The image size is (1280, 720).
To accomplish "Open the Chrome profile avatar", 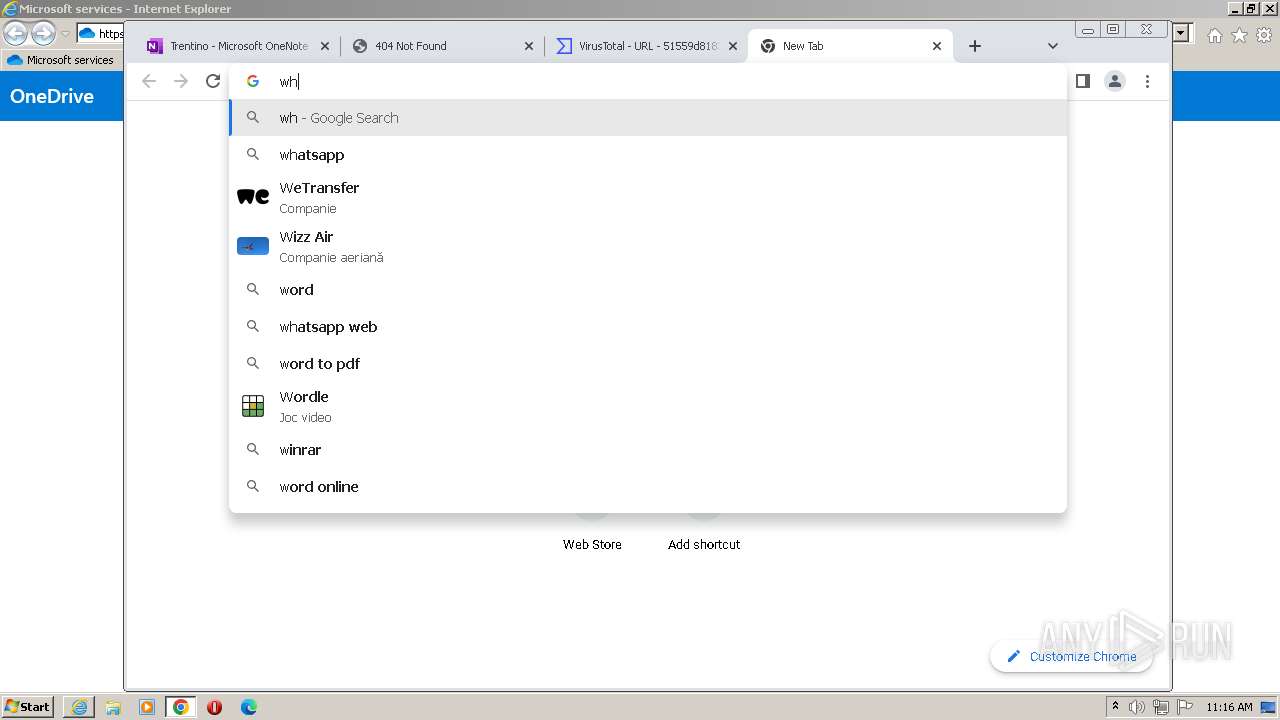I will pos(1115,81).
